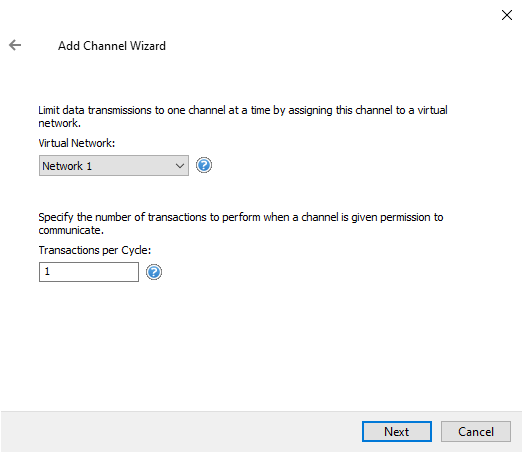Expand the Virtual Network dropdown arrow
Image resolution: width=523 pixels, height=453 pixels.
click(180, 166)
